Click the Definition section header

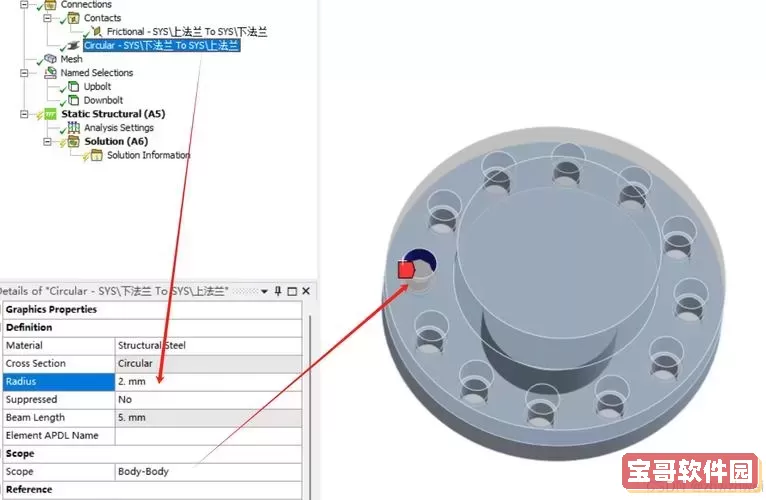tap(152, 327)
